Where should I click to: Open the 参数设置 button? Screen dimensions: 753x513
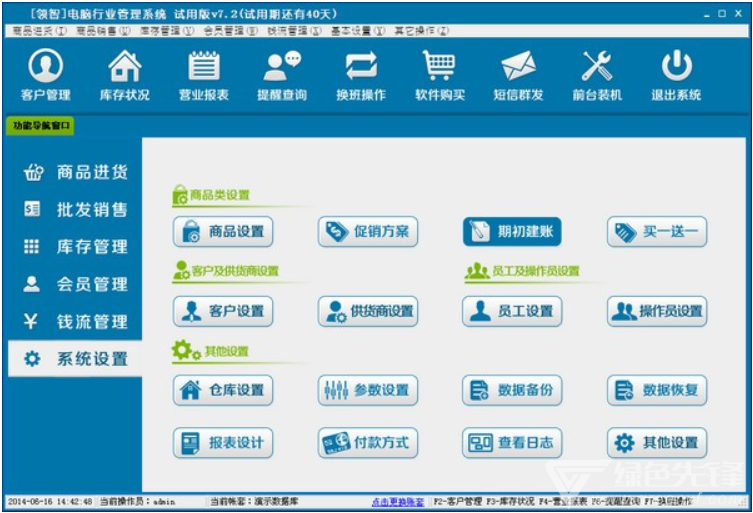click(368, 390)
